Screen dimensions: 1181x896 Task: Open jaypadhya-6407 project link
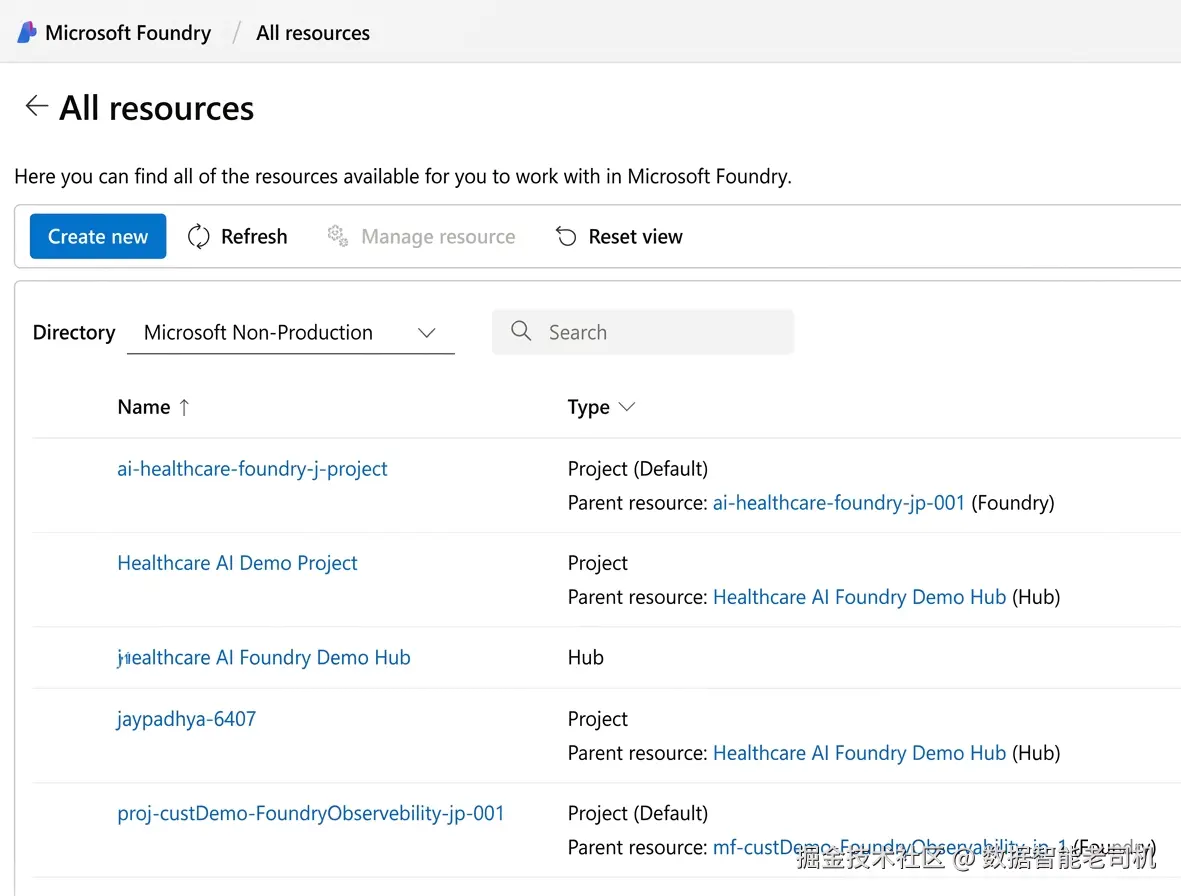point(186,719)
